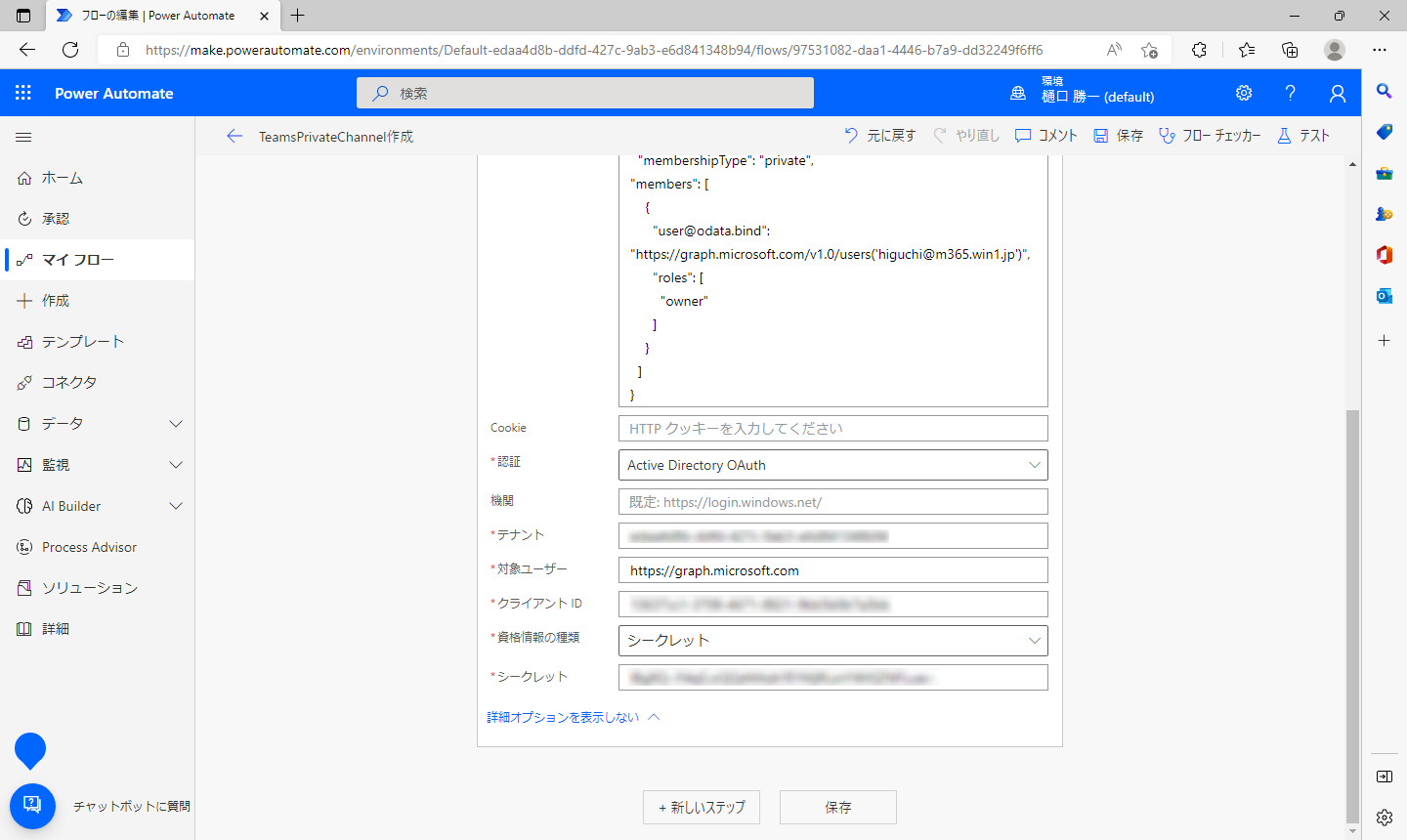
Task: Click the テナント input field
Action: (833, 536)
